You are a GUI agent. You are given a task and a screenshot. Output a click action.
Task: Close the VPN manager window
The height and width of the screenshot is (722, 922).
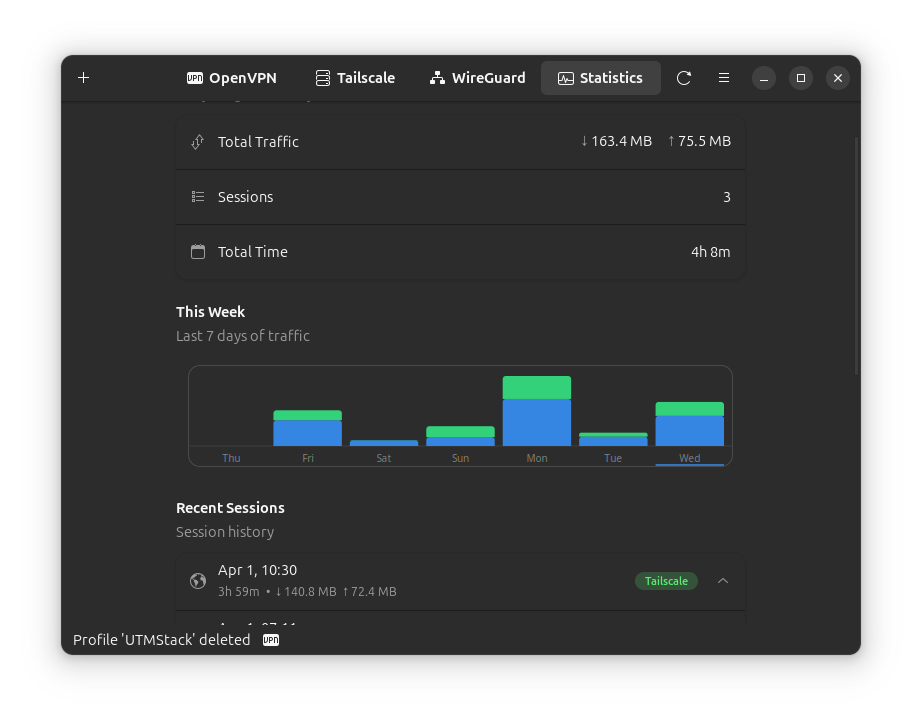pos(838,78)
